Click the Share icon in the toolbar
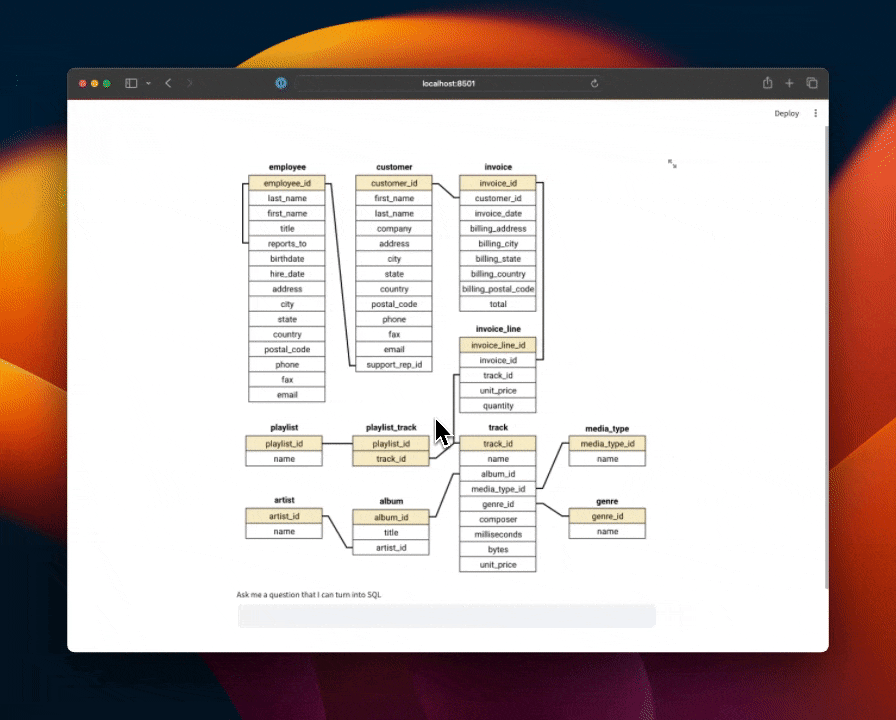Image resolution: width=896 pixels, height=720 pixels. (766, 83)
